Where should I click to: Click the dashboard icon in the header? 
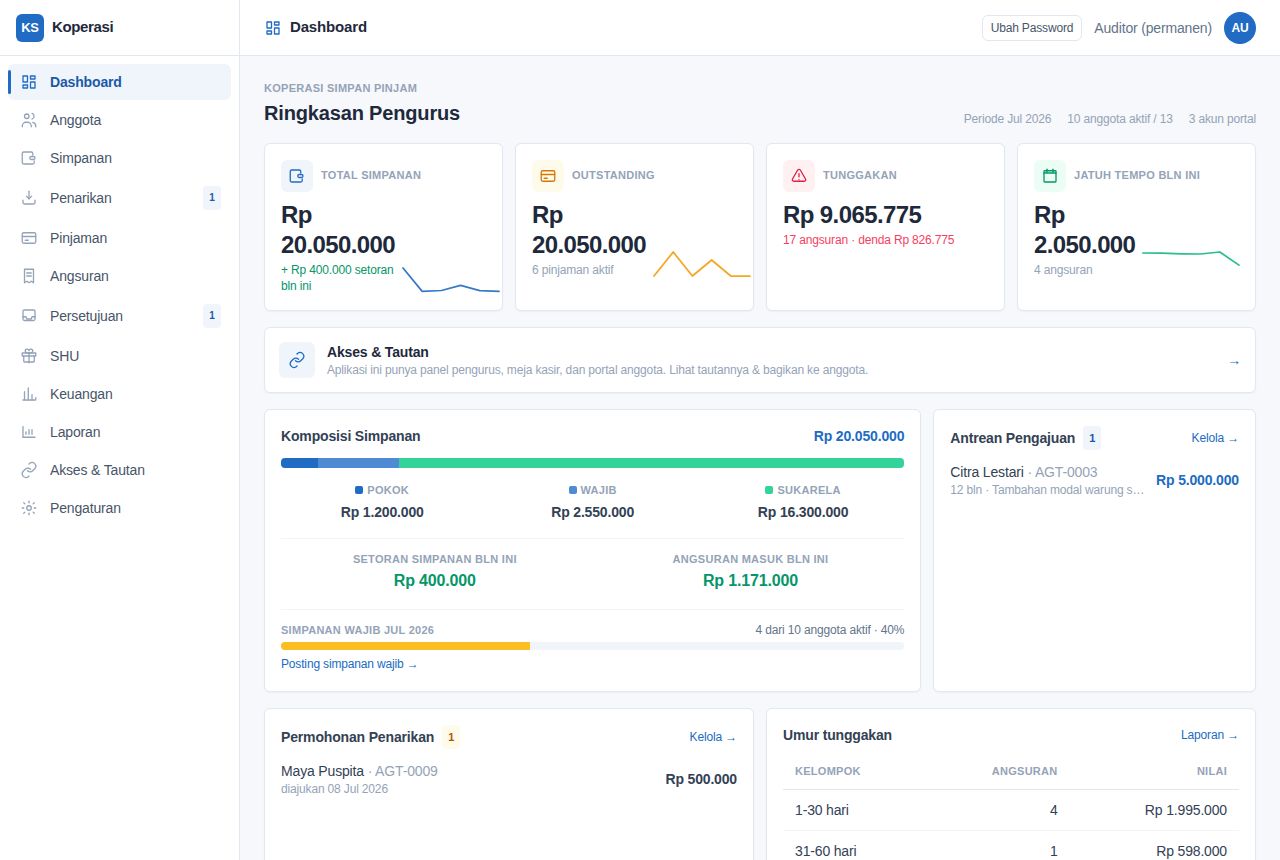point(273,28)
